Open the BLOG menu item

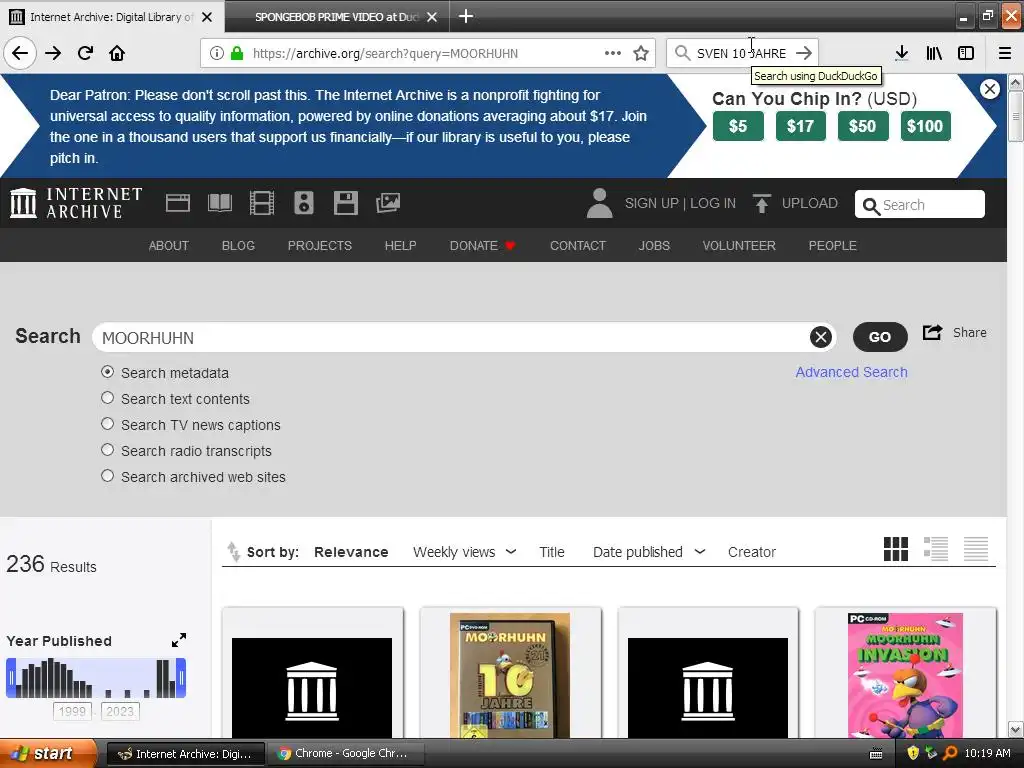click(x=238, y=246)
